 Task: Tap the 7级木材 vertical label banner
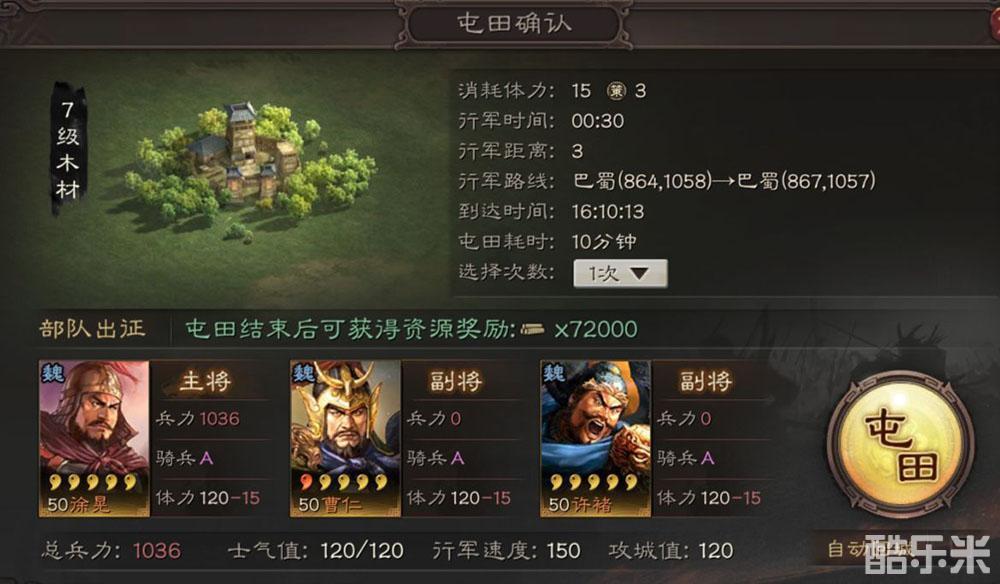point(68,149)
